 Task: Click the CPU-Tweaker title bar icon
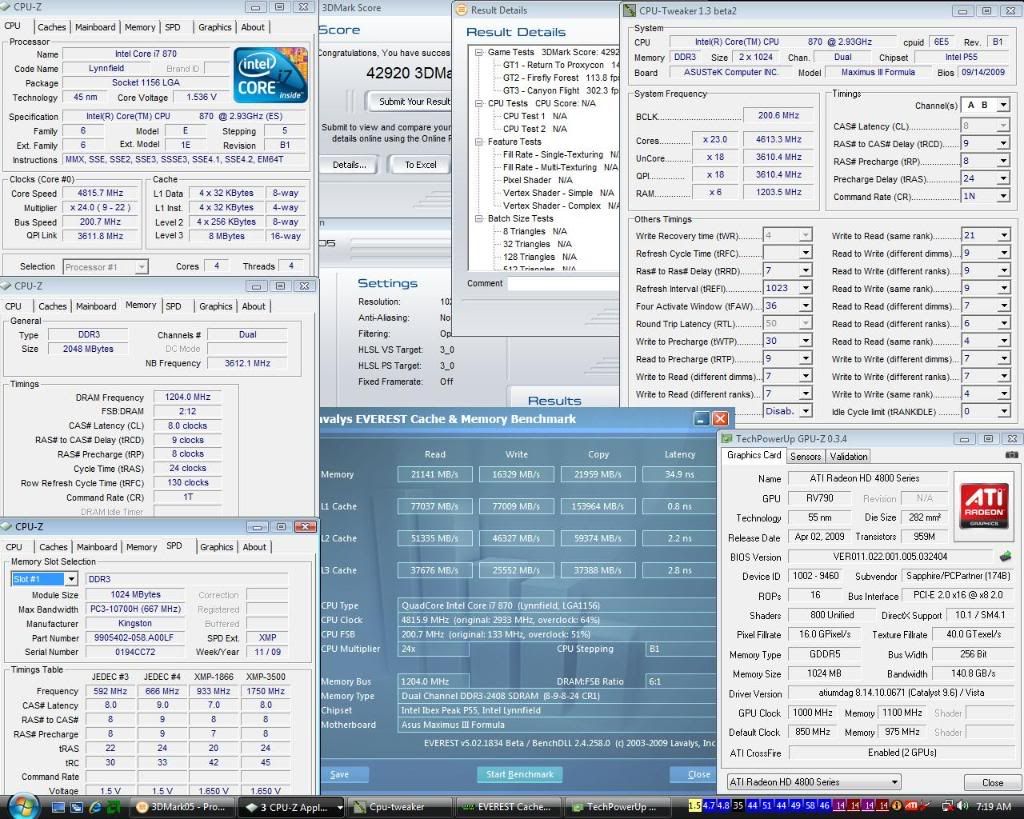630,10
